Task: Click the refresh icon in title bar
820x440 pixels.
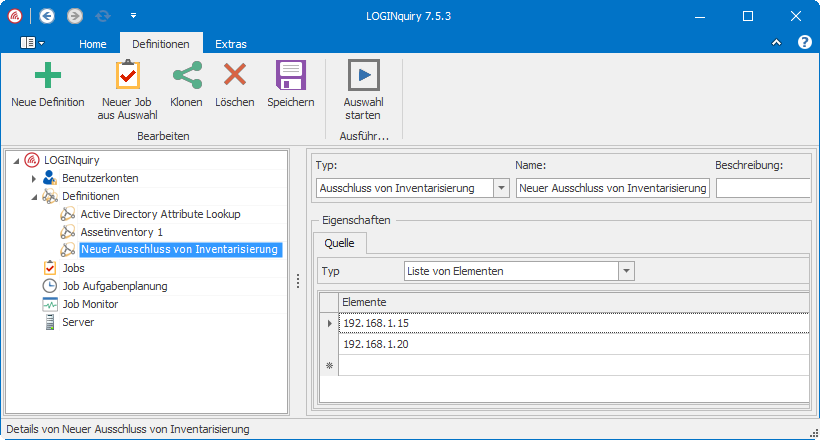Action: pyautogui.click(x=102, y=16)
